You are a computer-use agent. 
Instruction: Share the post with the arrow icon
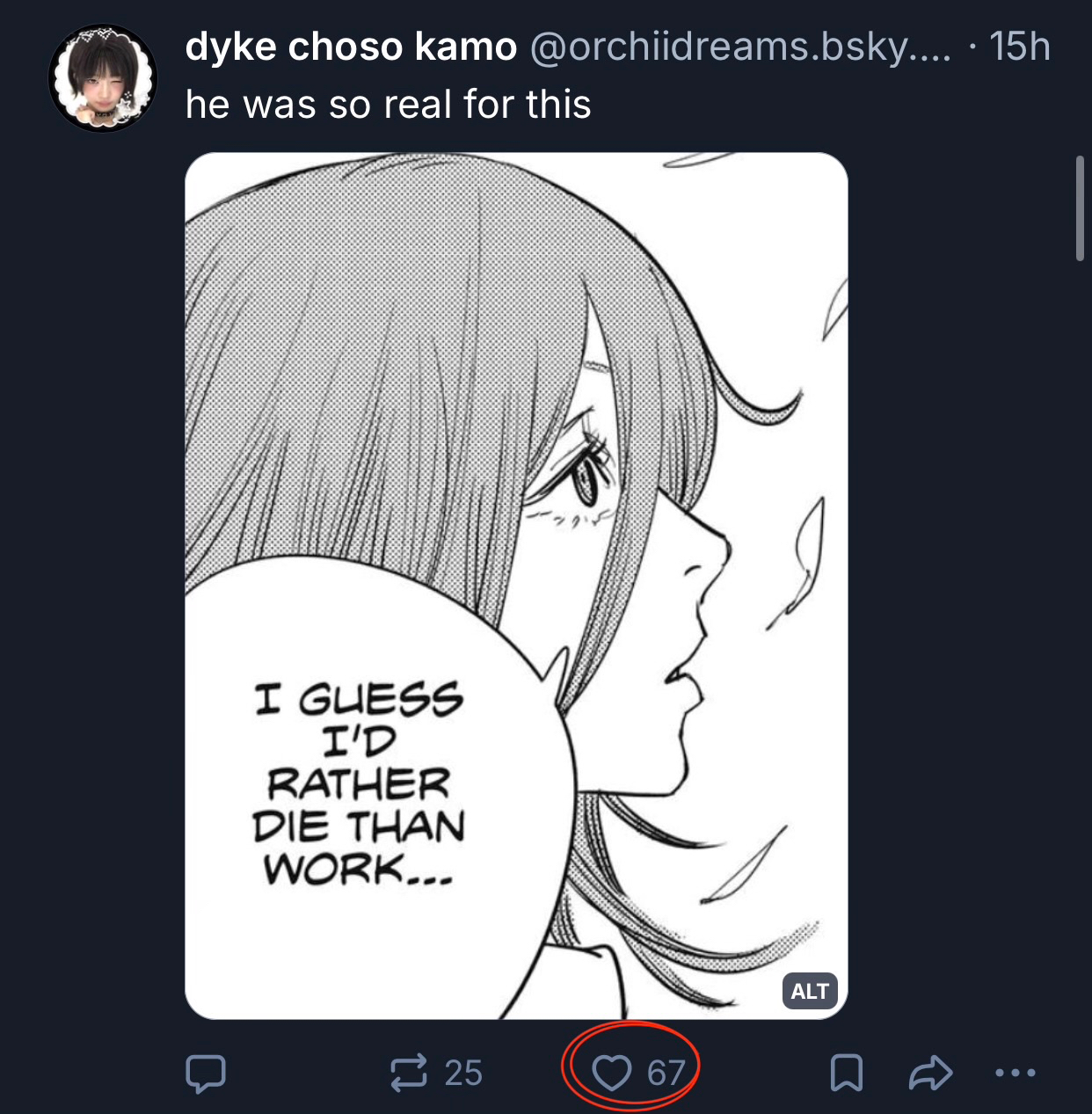pos(930,1074)
